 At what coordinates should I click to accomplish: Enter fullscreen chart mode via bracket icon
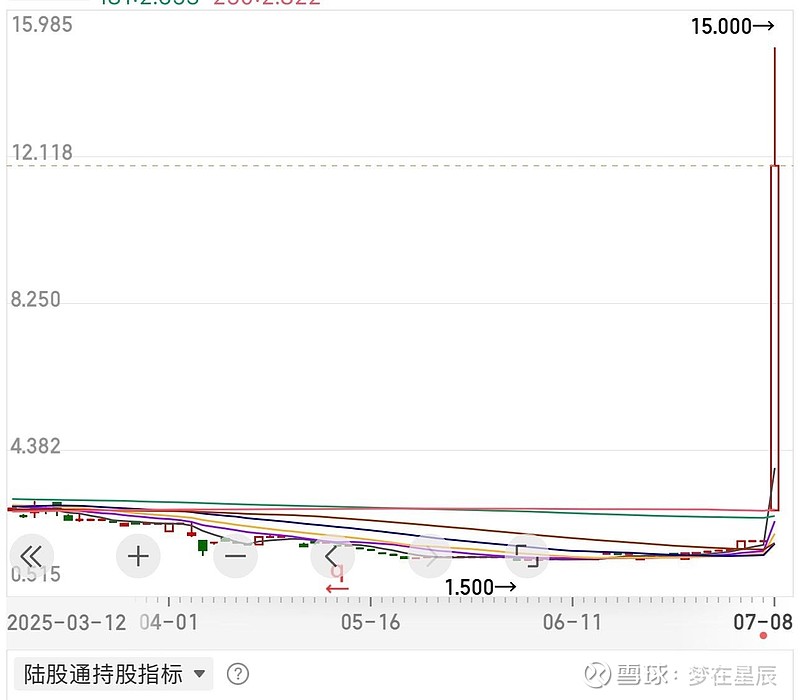[x=527, y=556]
